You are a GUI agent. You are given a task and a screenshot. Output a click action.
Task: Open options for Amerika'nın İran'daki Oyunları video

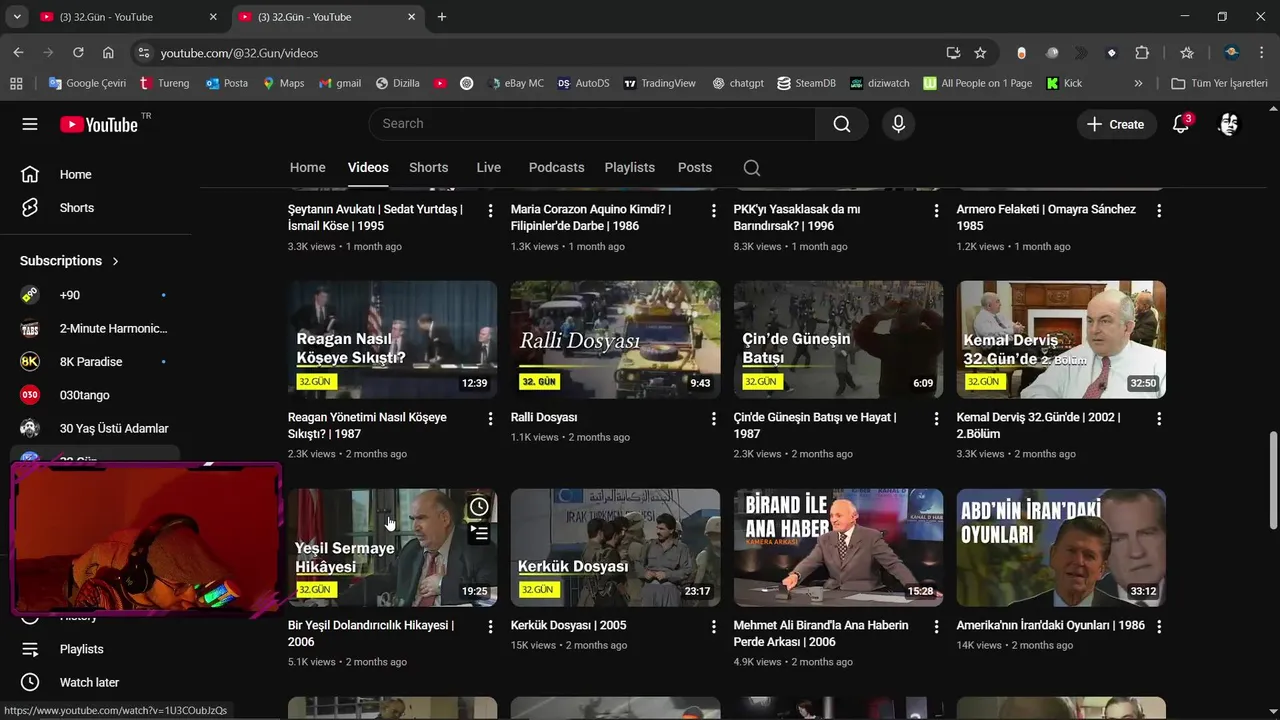[x=1159, y=627]
